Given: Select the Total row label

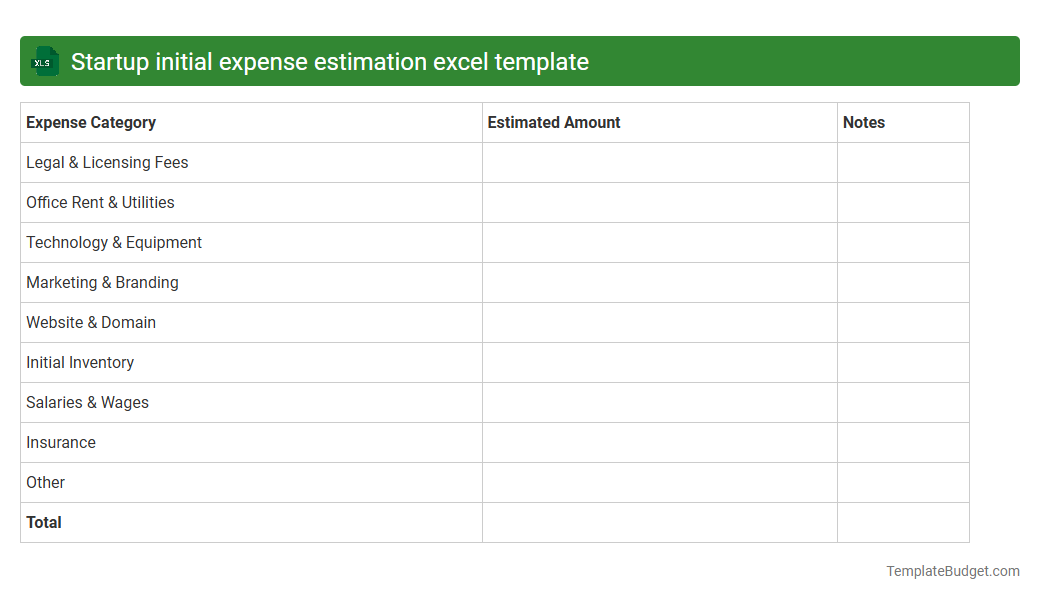Looking at the screenshot, I should pyautogui.click(x=43, y=522).
